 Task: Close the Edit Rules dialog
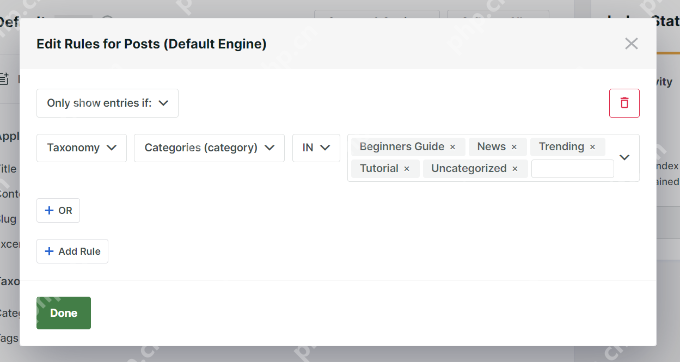pos(631,43)
